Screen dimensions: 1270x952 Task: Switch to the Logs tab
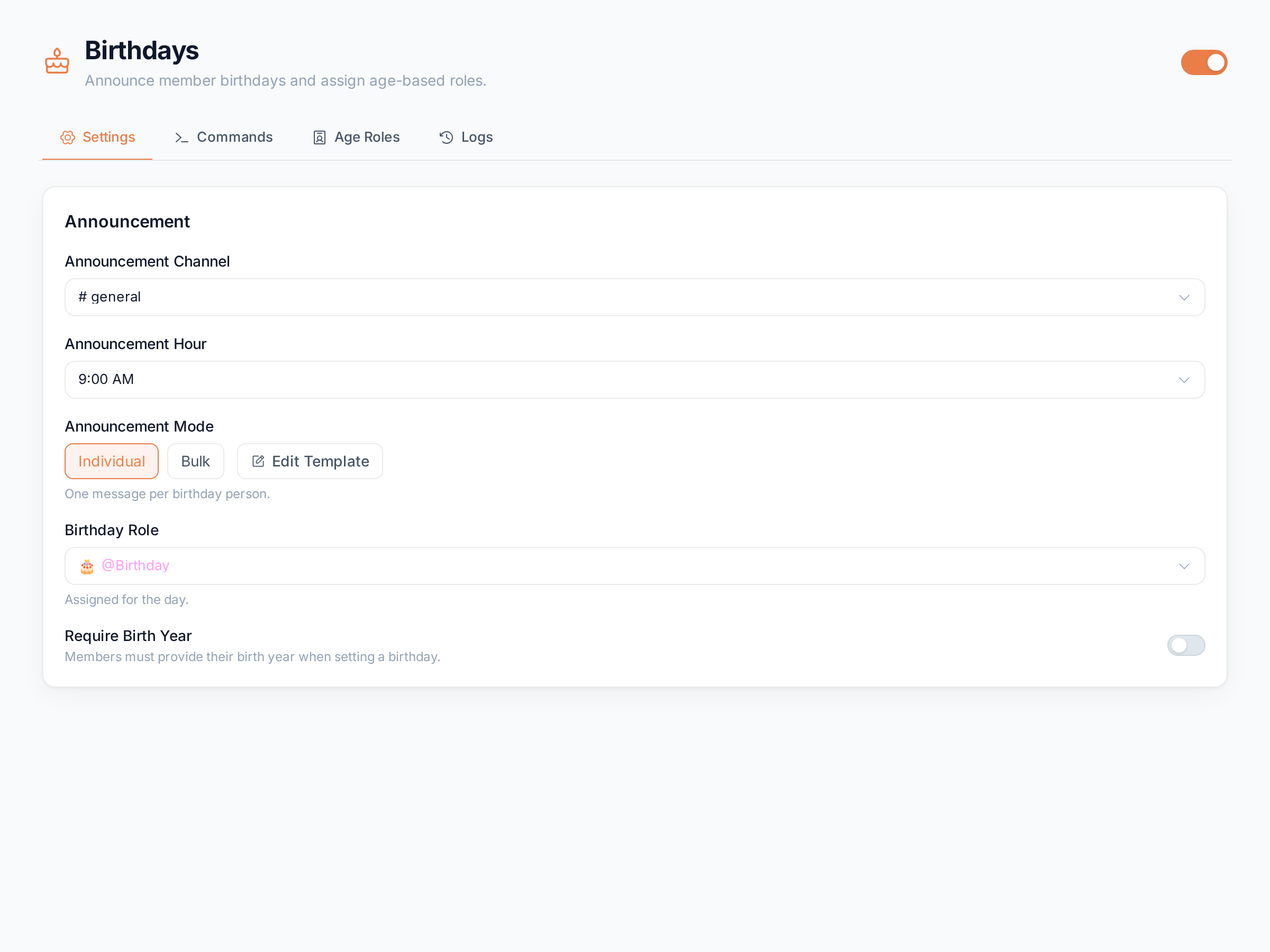466,137
